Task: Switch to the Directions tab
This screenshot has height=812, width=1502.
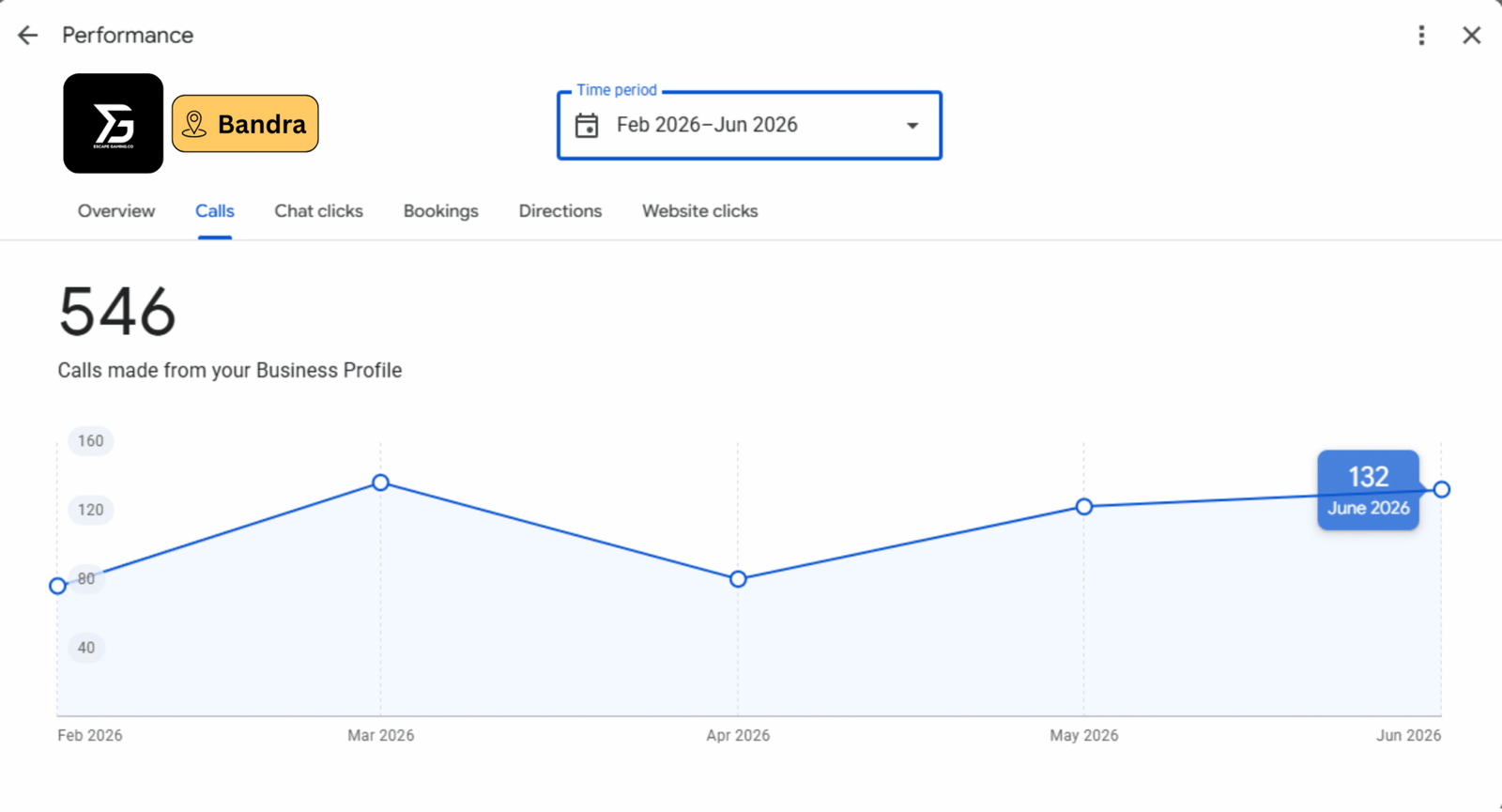Action: pyautogui.click(x=560, y=211)
